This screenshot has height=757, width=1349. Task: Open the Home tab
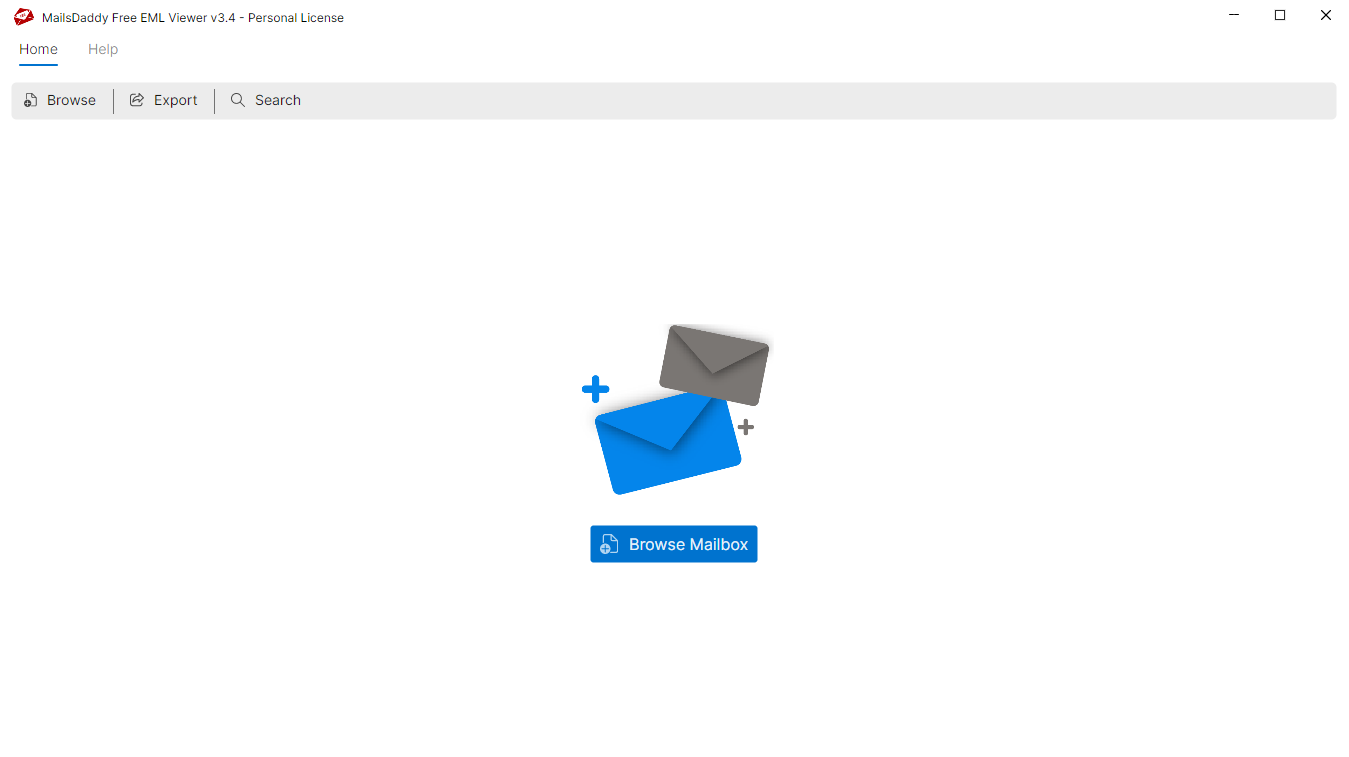[38, 49]
